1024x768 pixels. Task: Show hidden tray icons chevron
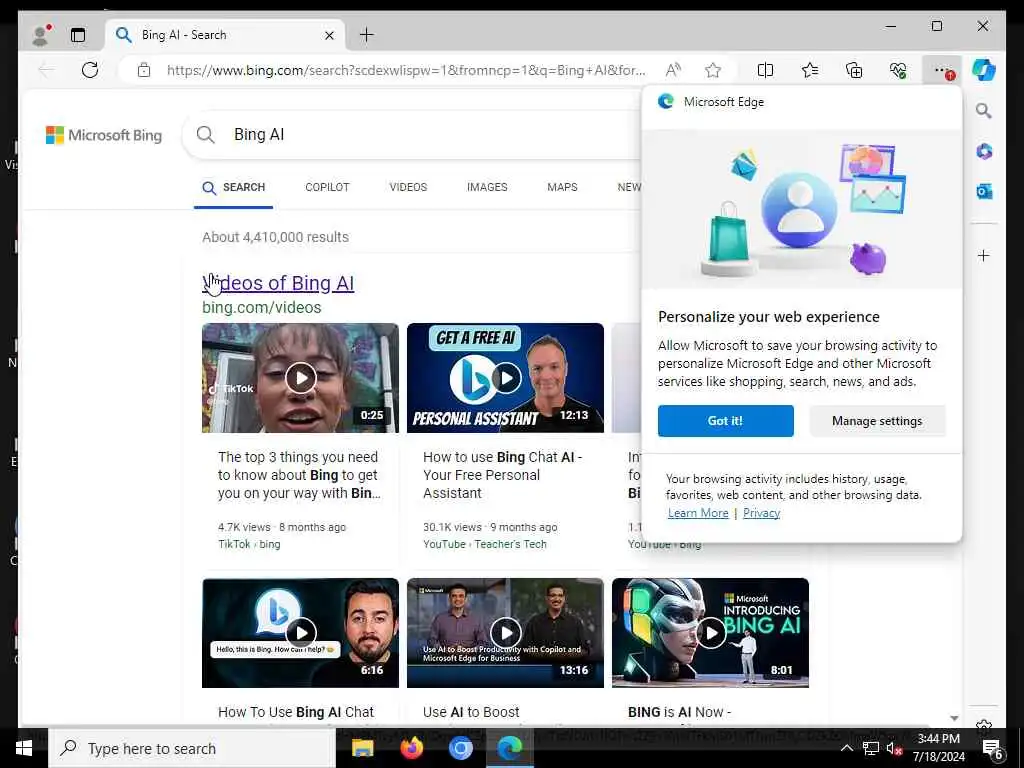pyautogui.click(x=846, y=748)
